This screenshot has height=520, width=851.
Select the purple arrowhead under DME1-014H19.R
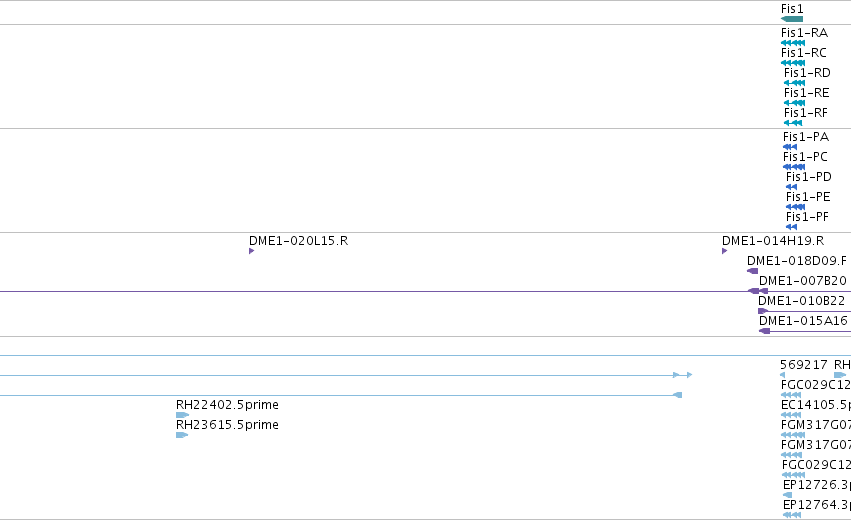[x=725, y=251]
